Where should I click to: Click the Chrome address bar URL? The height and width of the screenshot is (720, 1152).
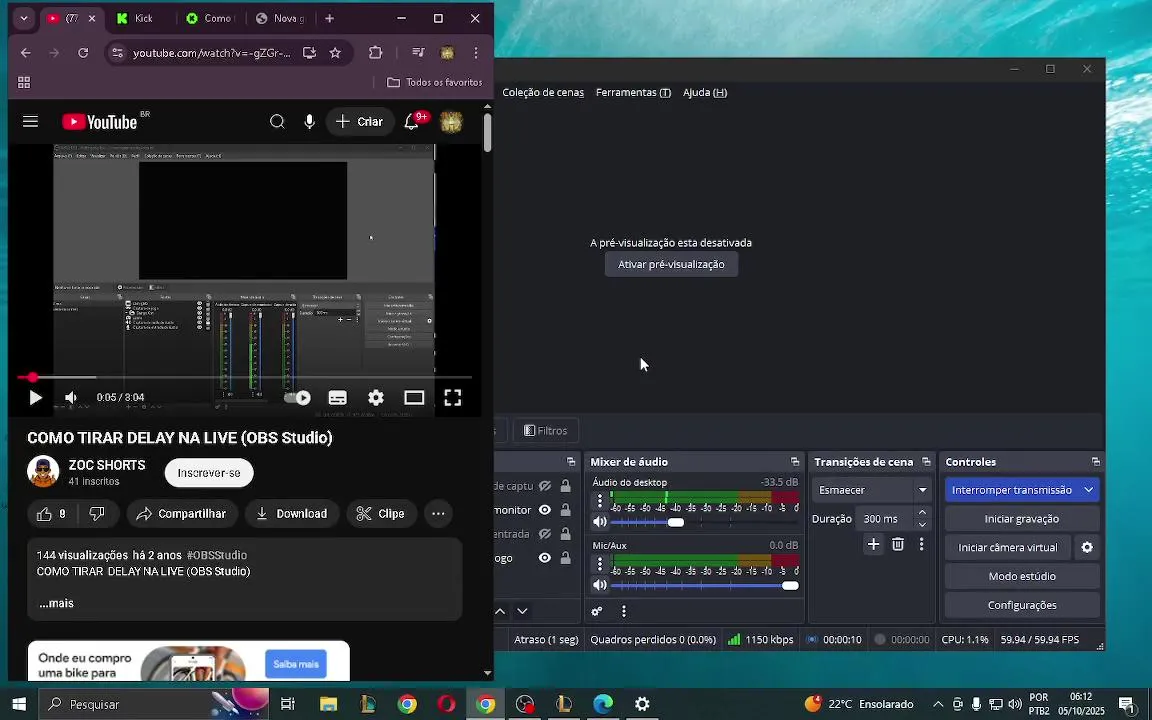pos(212,53)
